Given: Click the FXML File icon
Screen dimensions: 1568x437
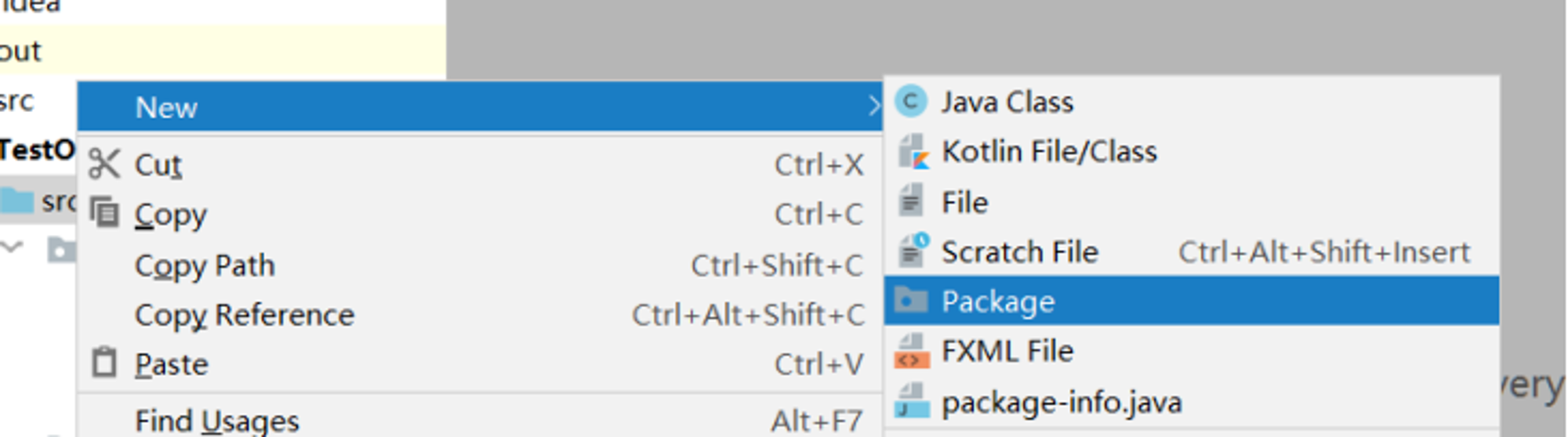Looking at the screenshot, I should [x=911, y=352].
